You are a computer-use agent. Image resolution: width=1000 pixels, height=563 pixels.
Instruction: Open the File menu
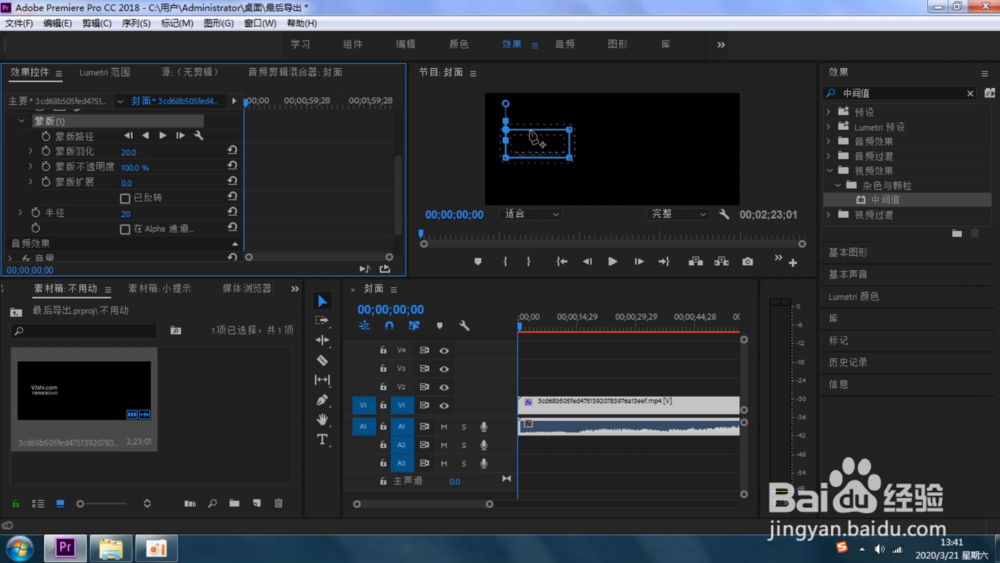tap(19, 23)
